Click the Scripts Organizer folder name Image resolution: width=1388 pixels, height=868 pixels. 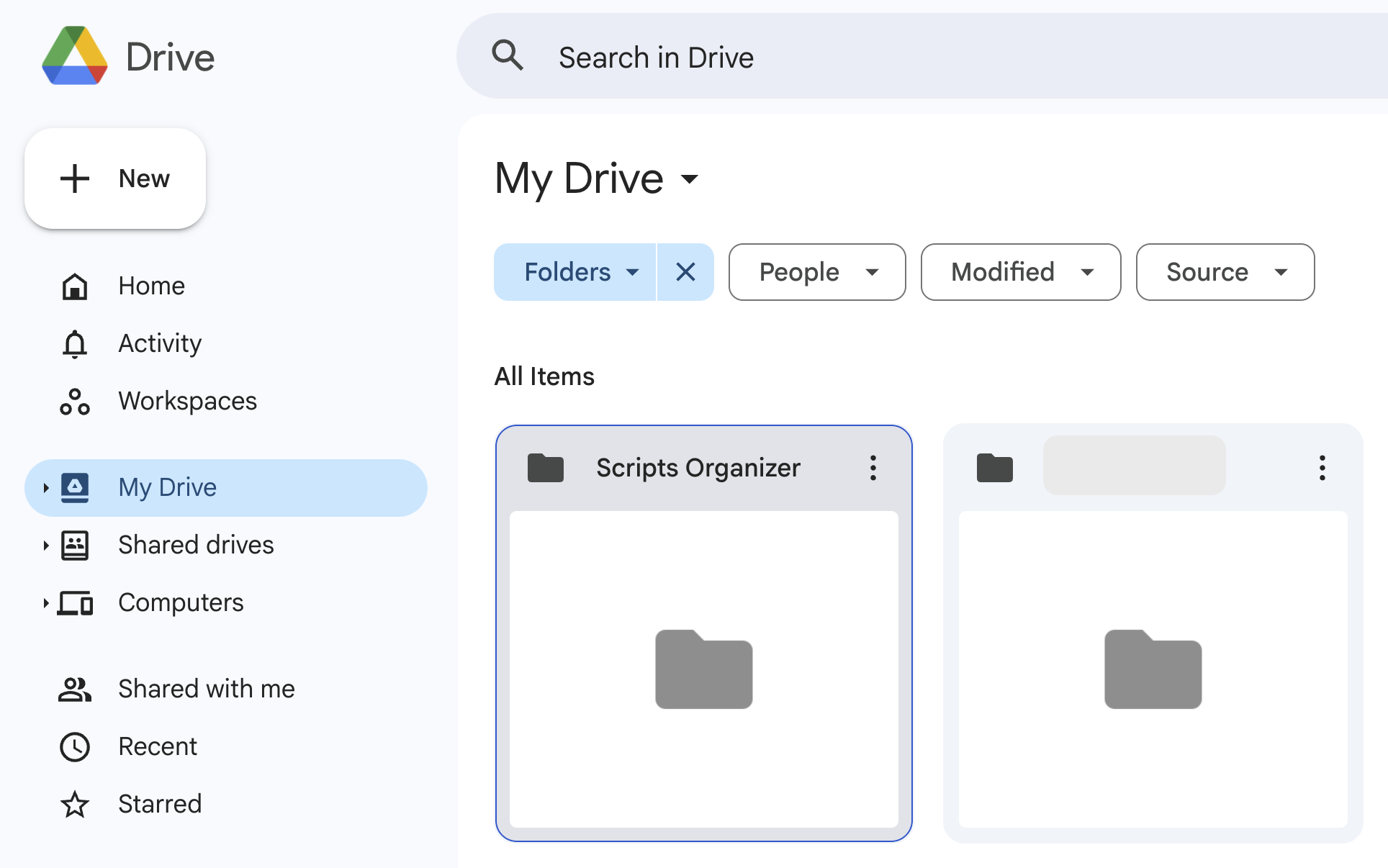tap(698, 468)
